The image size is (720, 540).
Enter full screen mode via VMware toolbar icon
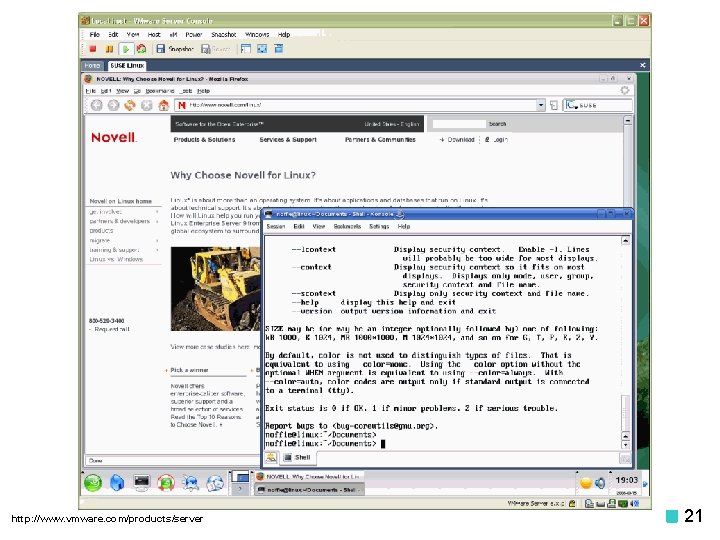pyautogui.click(x=262, y=49)
